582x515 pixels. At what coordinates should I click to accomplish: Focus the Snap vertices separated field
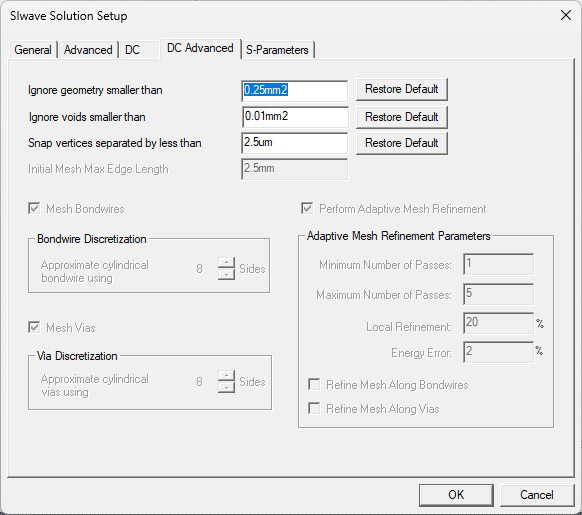click(x=295, y=143)
